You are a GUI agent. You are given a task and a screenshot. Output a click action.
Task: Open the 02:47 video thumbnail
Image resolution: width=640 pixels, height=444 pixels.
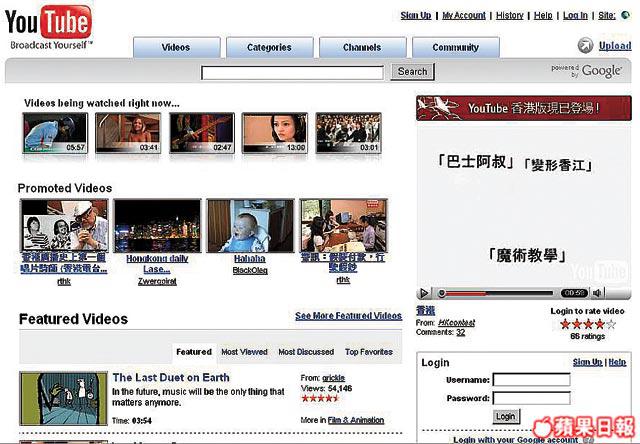(202, 133)
